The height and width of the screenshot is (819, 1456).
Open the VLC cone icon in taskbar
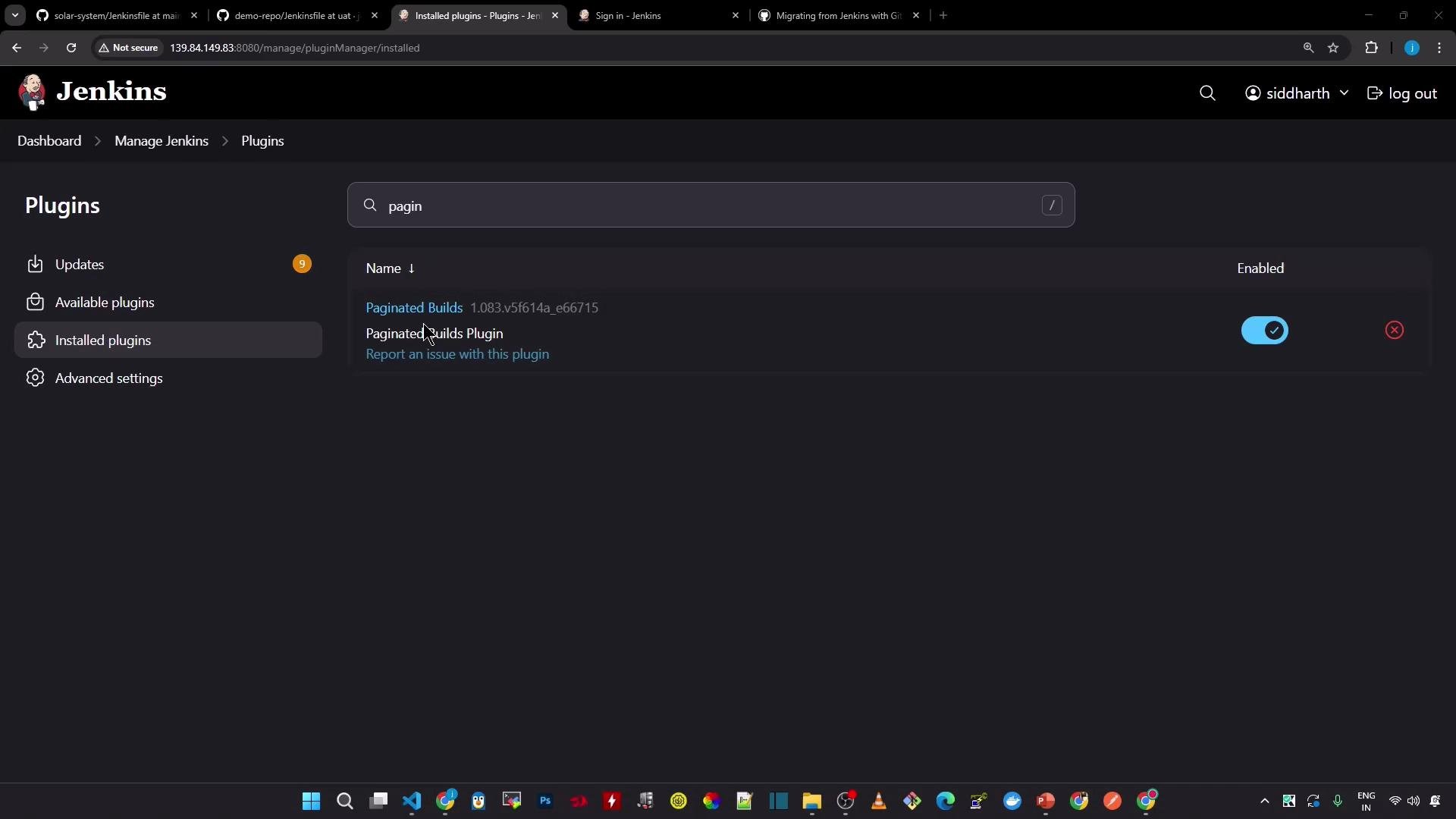pyautogui.click(x=879, y=801)
